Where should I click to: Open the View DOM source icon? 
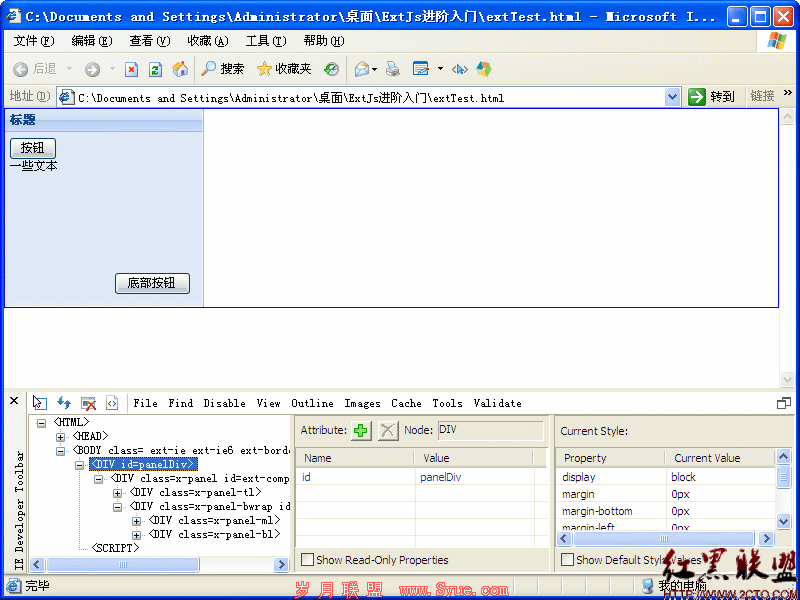(112, 403)
